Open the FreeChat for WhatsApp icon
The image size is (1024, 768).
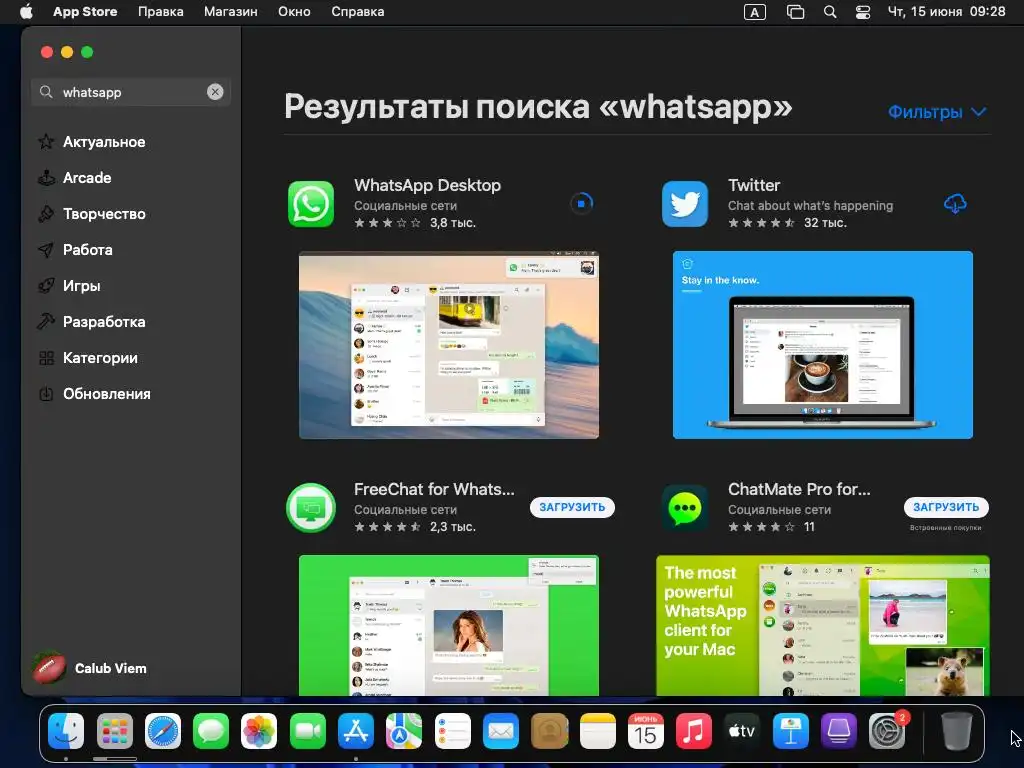(x=311, y=507)
